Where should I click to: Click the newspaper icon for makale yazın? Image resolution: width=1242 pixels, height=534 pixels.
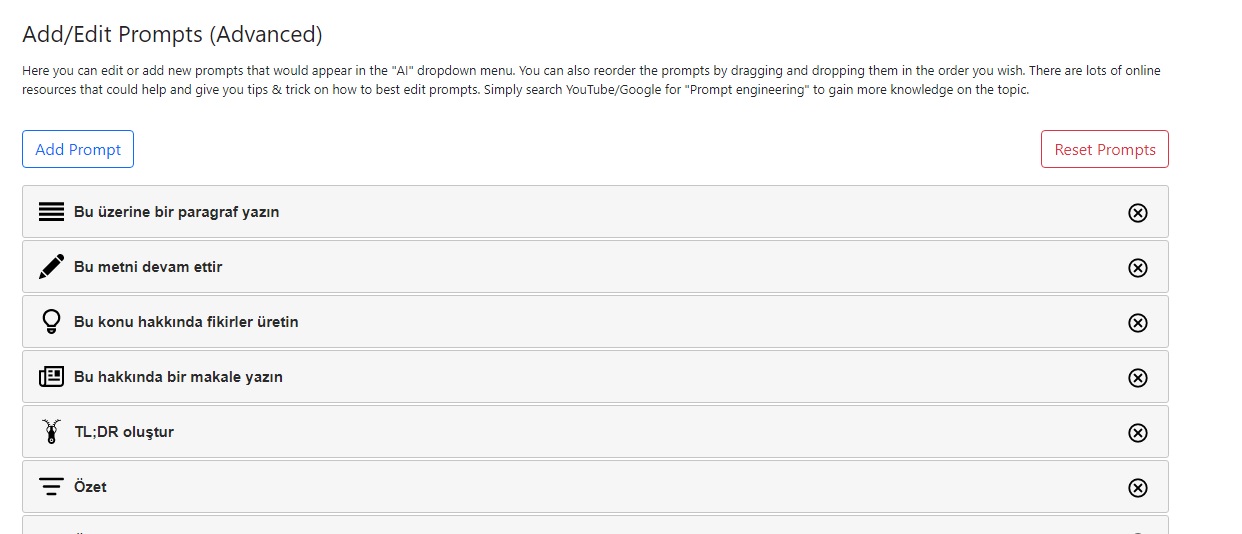point(51,377)
